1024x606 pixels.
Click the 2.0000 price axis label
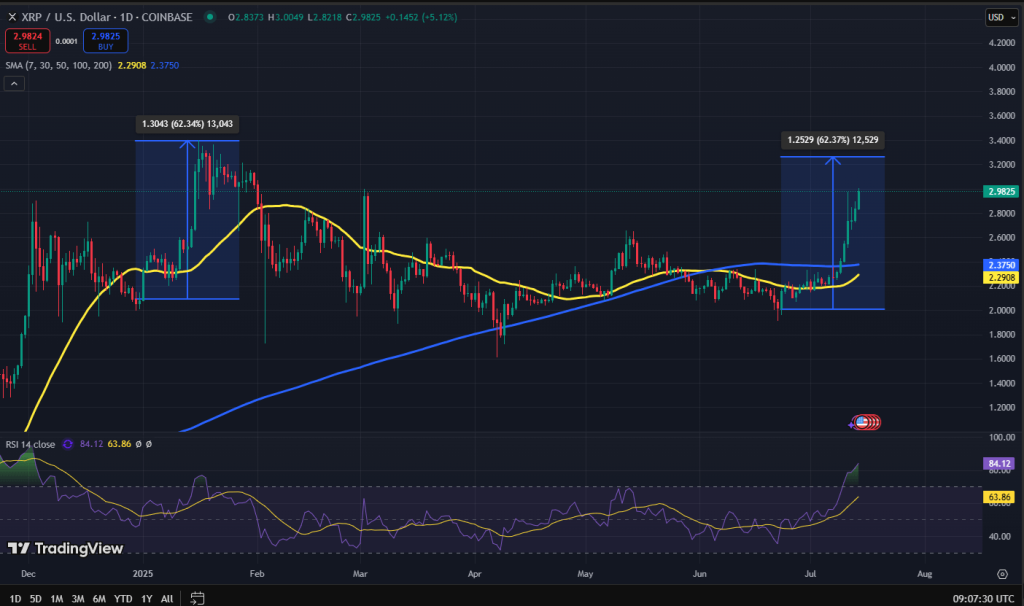pyautogui.click(x=1002, y=310)
